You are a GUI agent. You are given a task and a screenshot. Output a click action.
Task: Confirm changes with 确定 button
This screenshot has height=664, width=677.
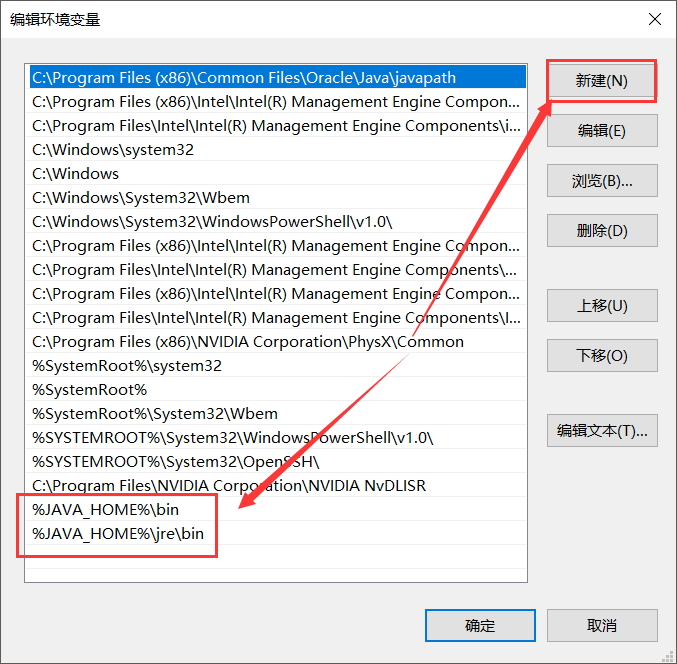click(x=480, y=625)
